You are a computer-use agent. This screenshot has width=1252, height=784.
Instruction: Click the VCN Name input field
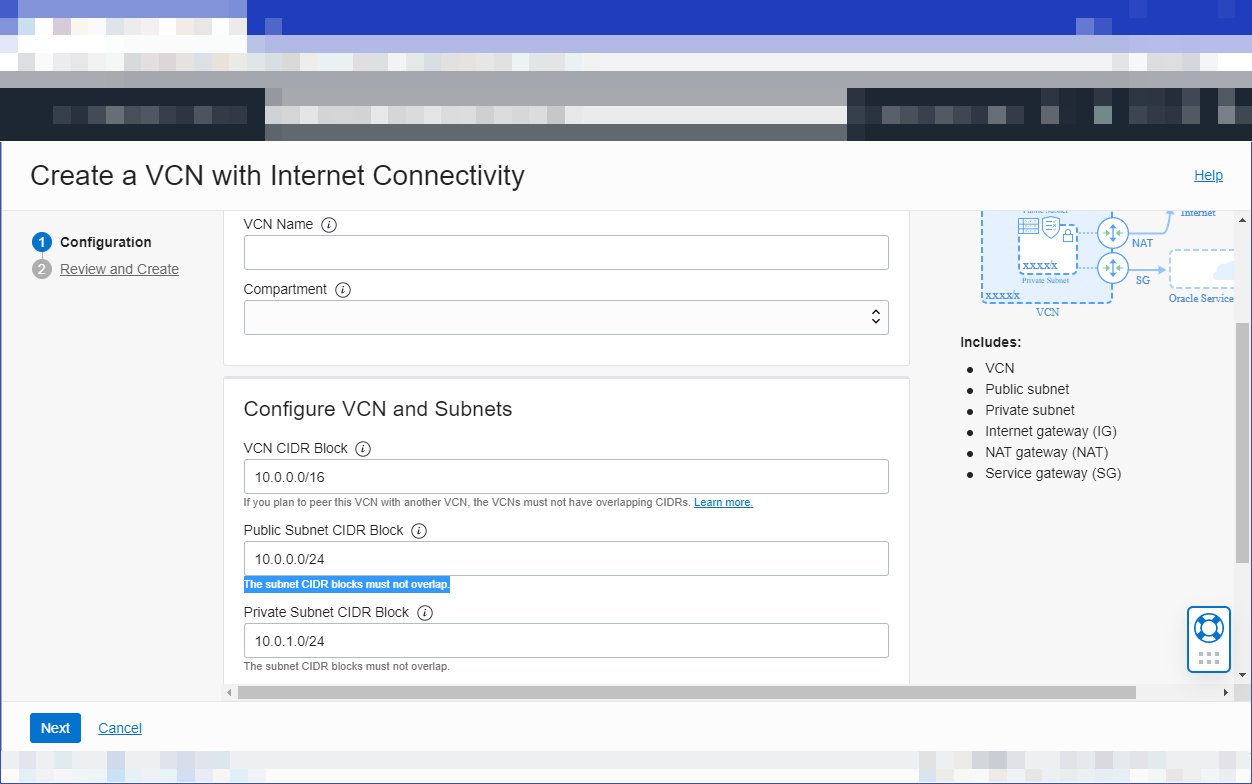(566, 252)
